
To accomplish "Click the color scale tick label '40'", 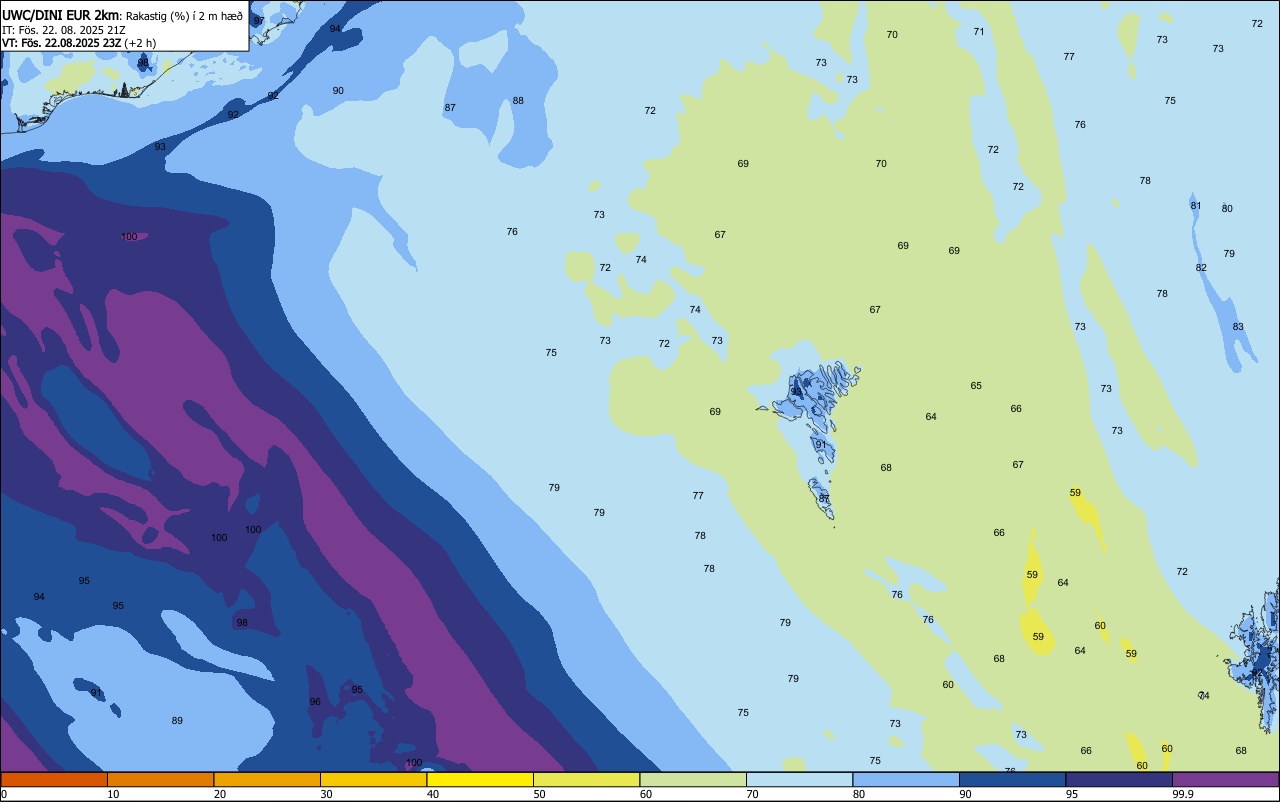I will coord(433,794).
